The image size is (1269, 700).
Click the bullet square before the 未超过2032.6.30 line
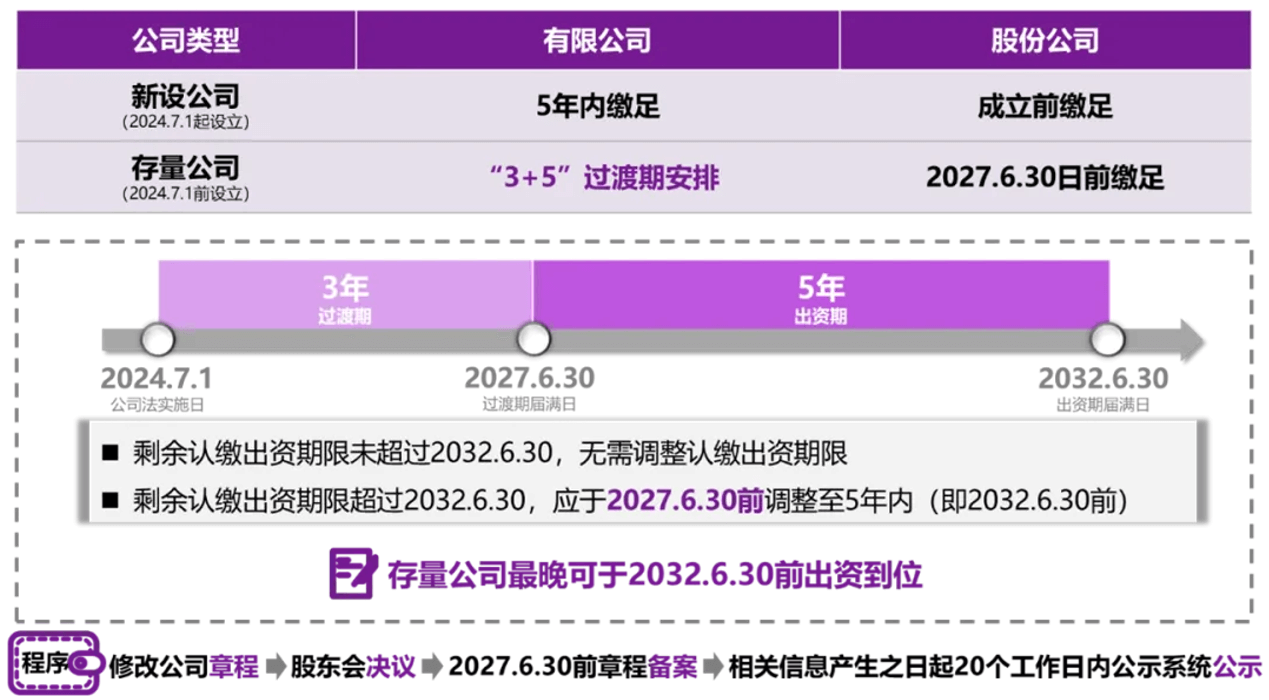(x=110, y=454)
